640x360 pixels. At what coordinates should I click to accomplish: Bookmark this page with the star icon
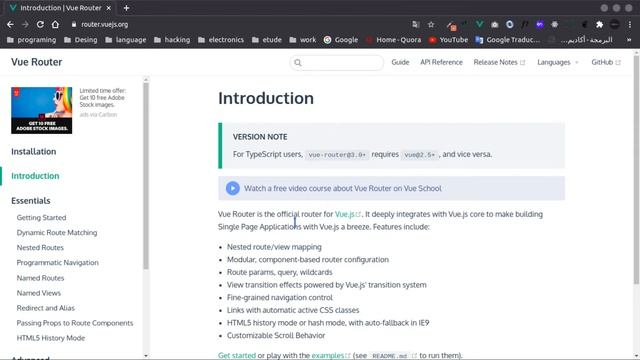[x=431, y=24]
